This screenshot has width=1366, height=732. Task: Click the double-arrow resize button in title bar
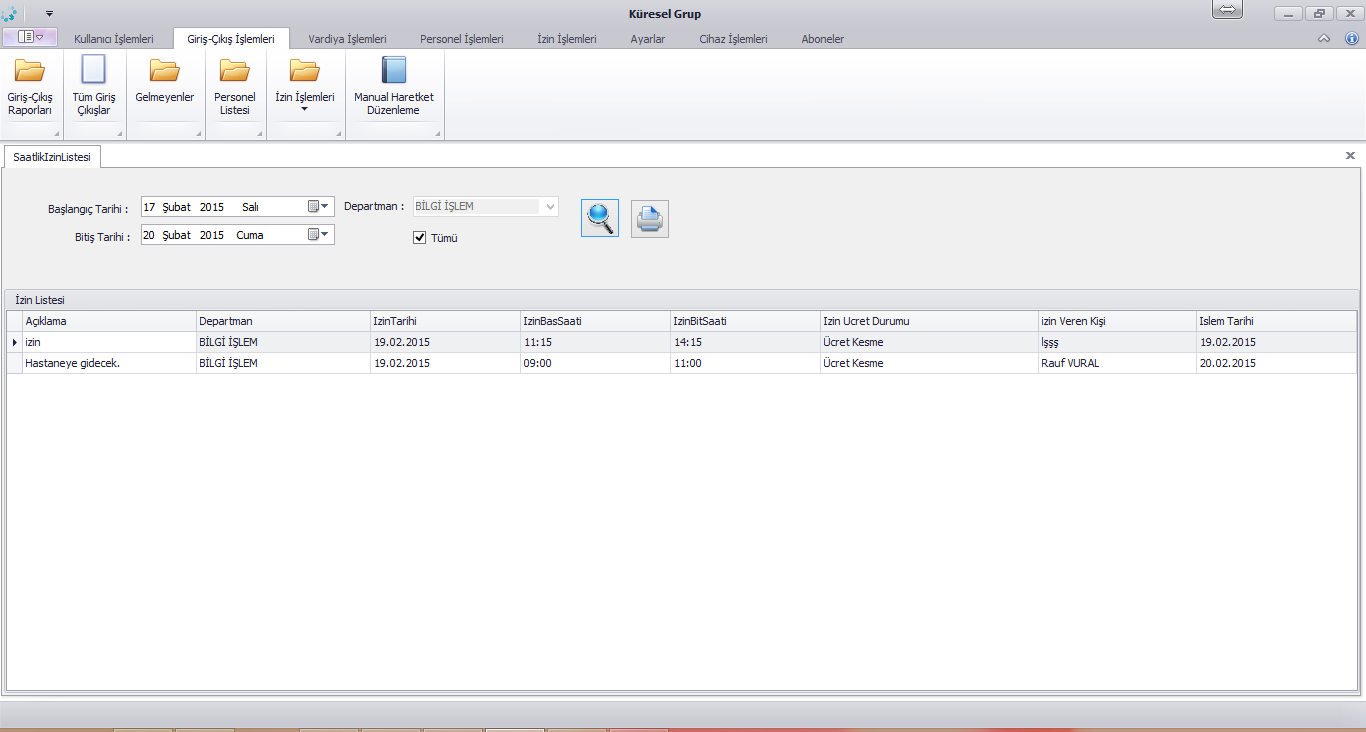[x=1227, y=9]
